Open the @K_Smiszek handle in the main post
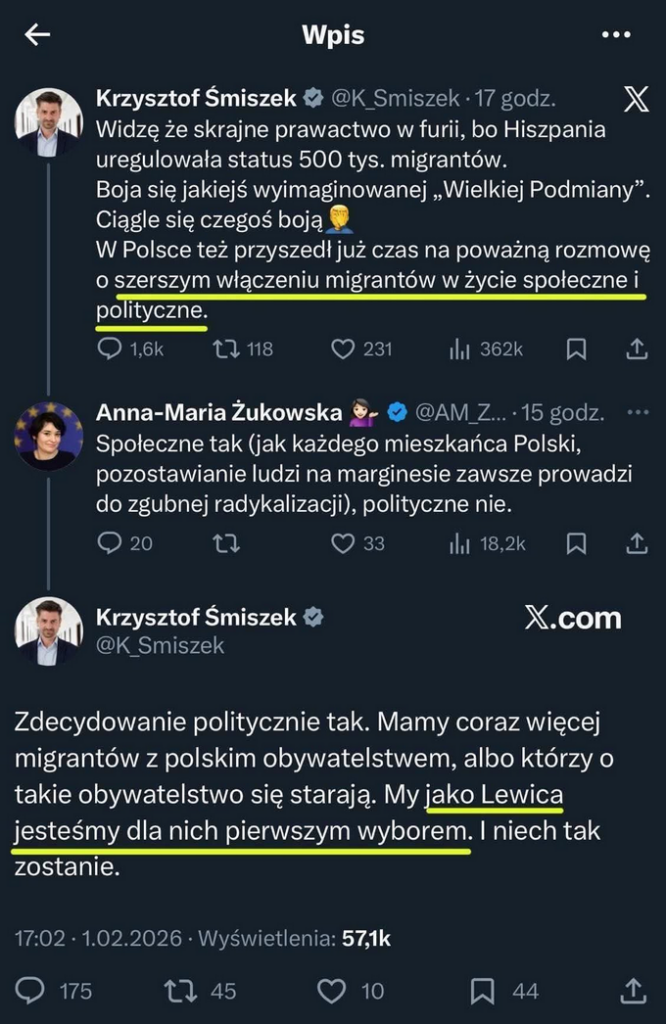The image size is (666, 1024). (160, 646)
